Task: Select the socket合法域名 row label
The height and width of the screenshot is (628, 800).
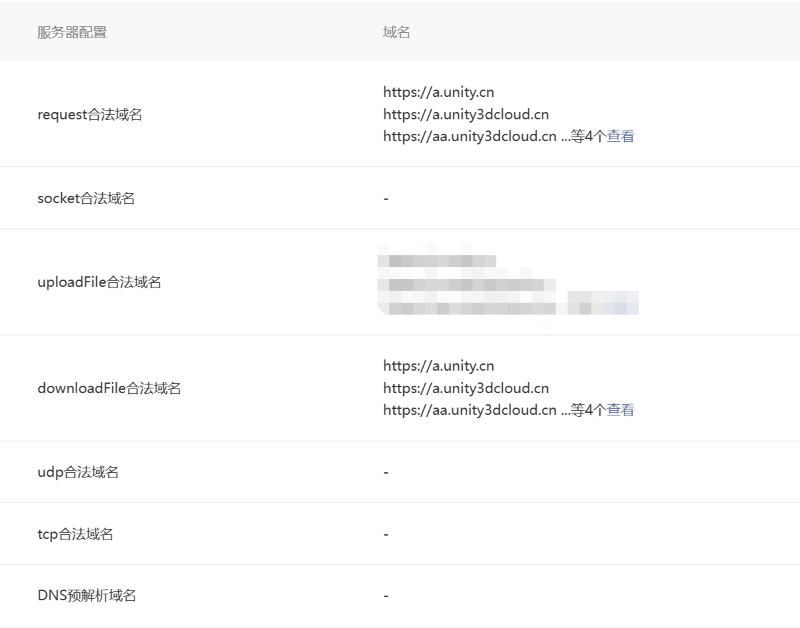Action: click(x=86, y=198)
